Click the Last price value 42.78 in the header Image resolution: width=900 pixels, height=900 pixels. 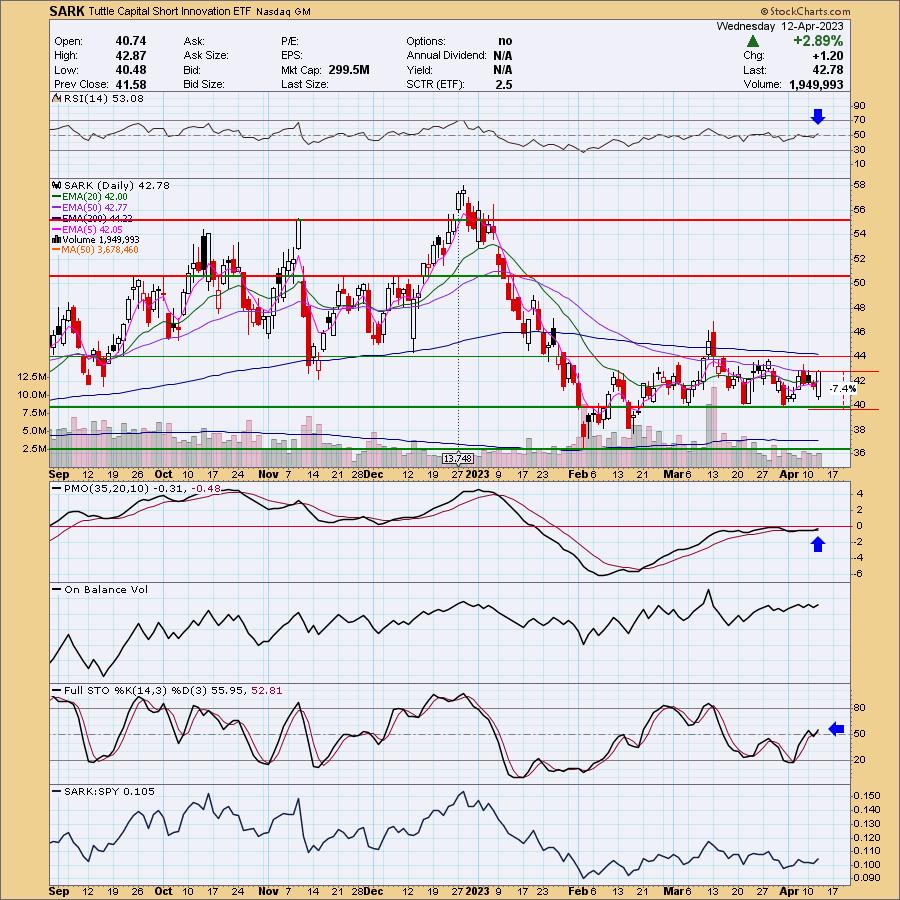(x=828, y=70)
